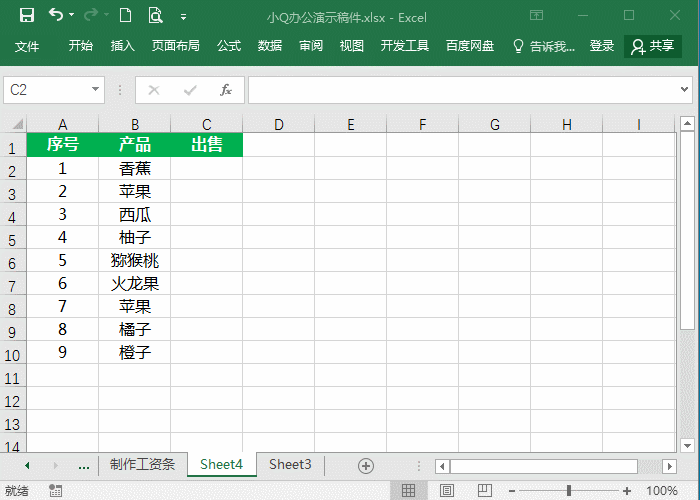This screenshot has width=700, height=500.
Task: Open the 数据 tab
Action: (270, 46)
